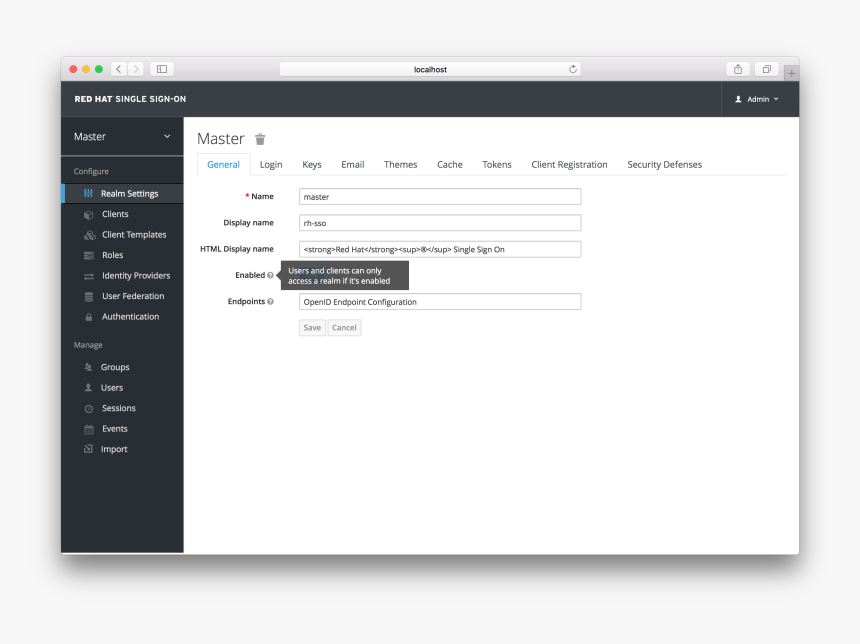Viewport: 860px width, 644px height.
Task: Click the Identity Providers exchange icon
Action: pyautogui.click(x=89, y=276)
